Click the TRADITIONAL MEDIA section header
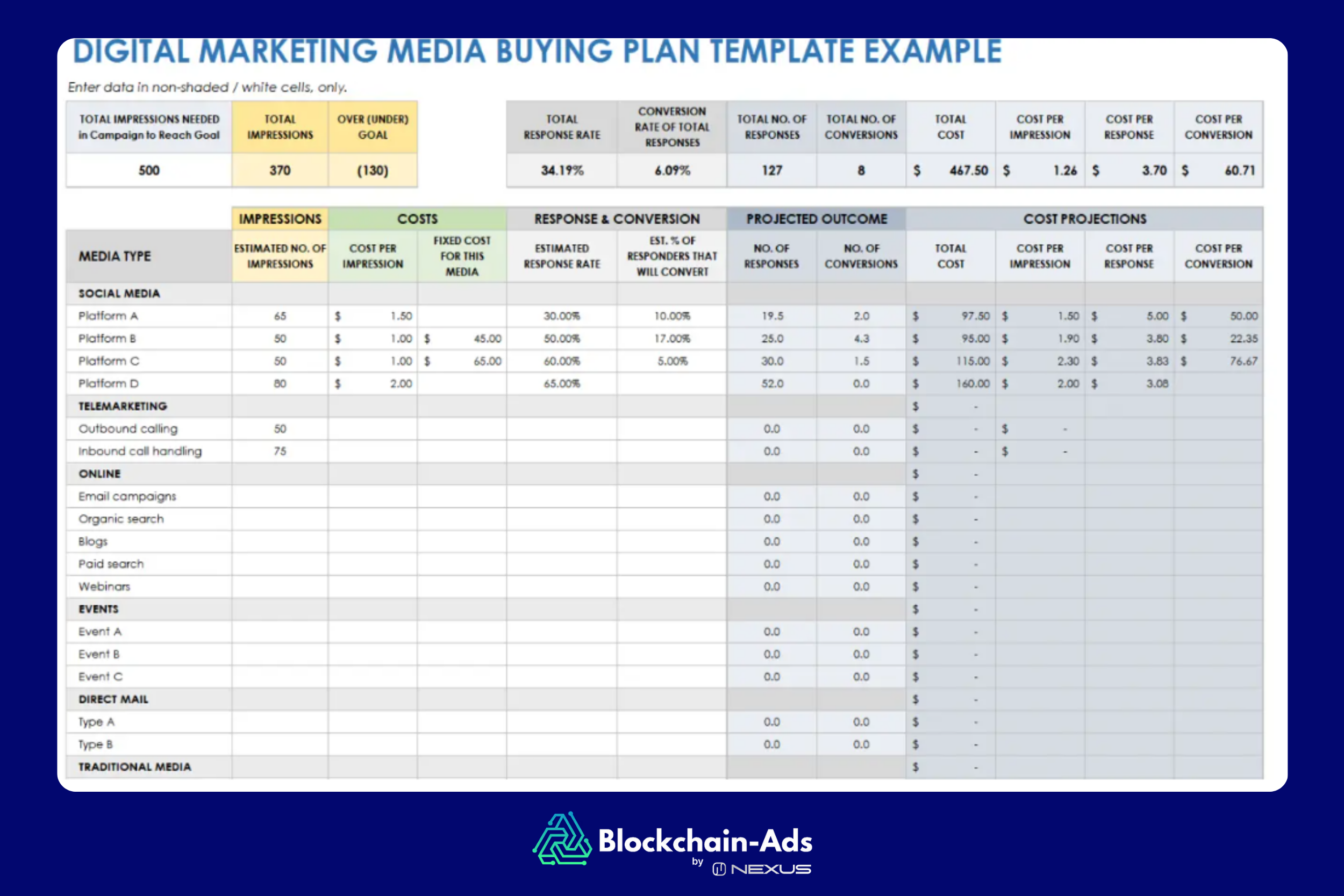Viewport: 1344px width, 896px height. point(134,767)
